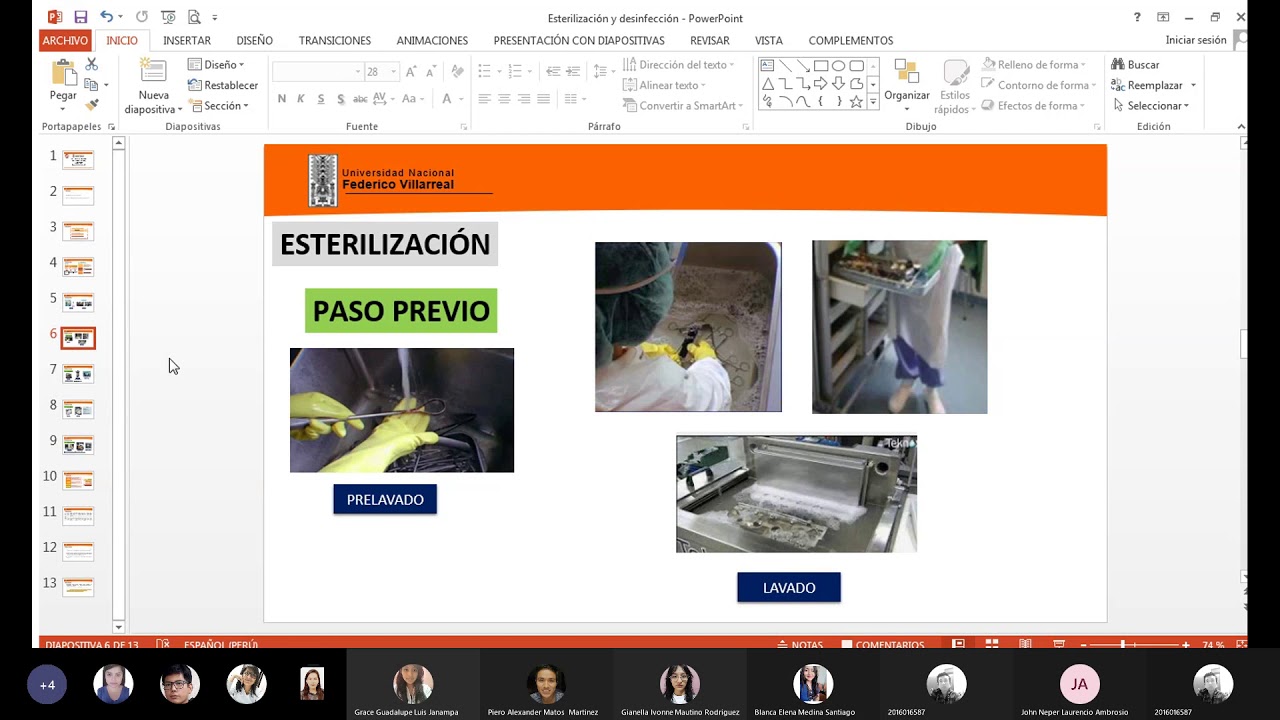Select straight line shape in gallery
Screen dimensions: 1280x720
click(785, 66)
